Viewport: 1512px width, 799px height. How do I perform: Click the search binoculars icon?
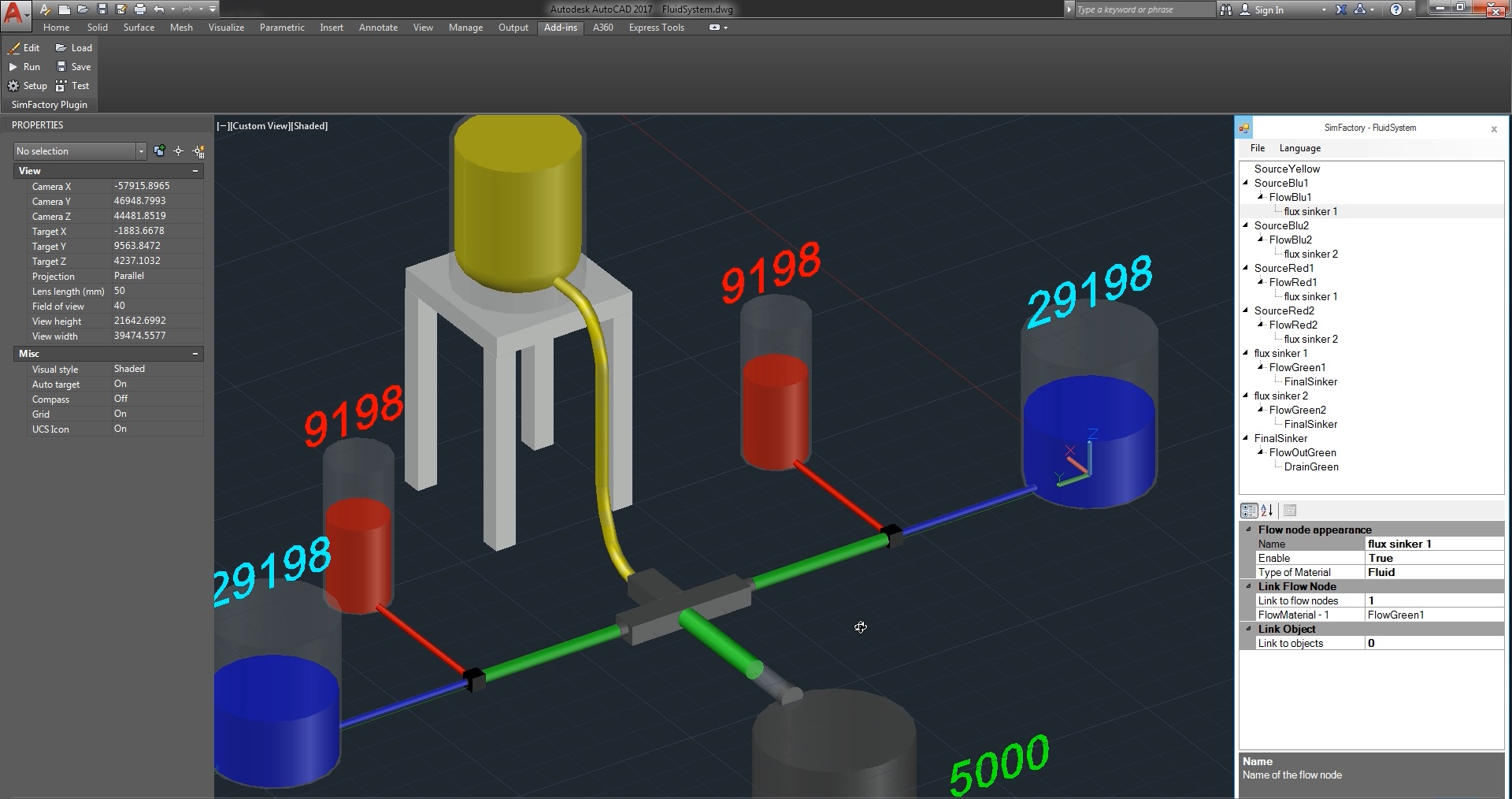1226,9
